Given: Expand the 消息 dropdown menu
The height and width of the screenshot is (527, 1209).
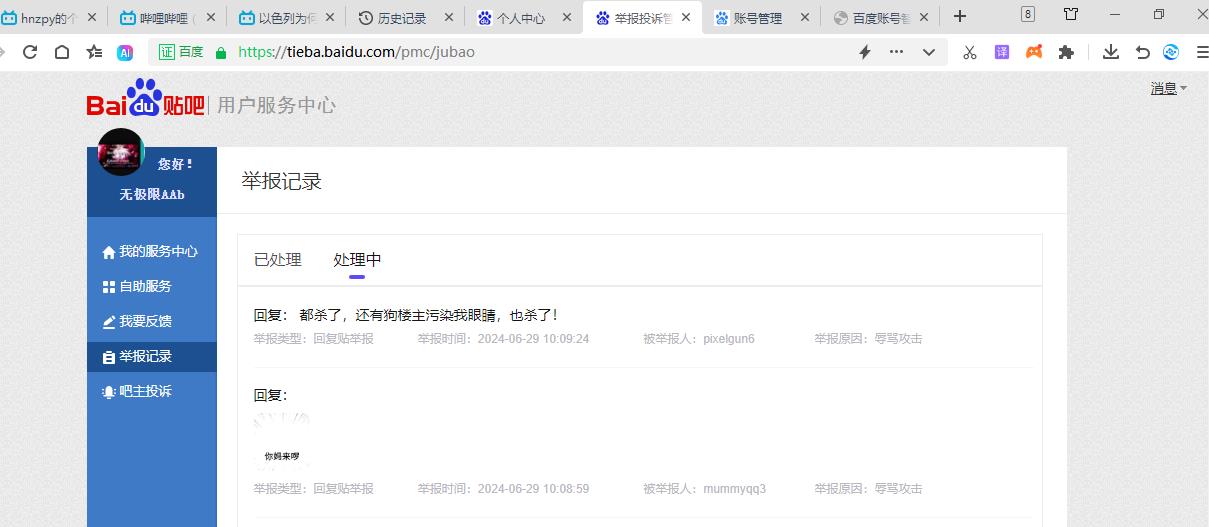Looking at the screenshot, I should (1168, 89).
